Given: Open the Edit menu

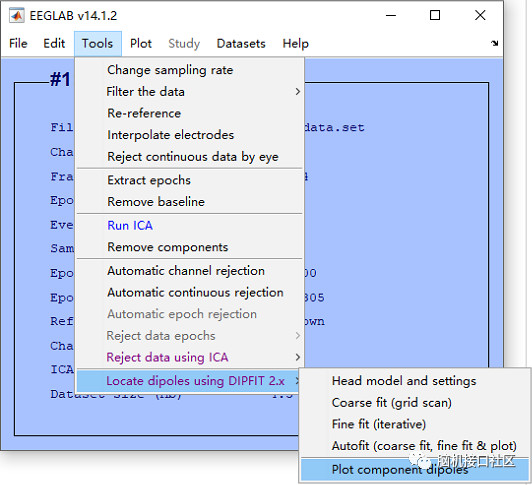Looking at the screenshot, I should tap(54, 43).
